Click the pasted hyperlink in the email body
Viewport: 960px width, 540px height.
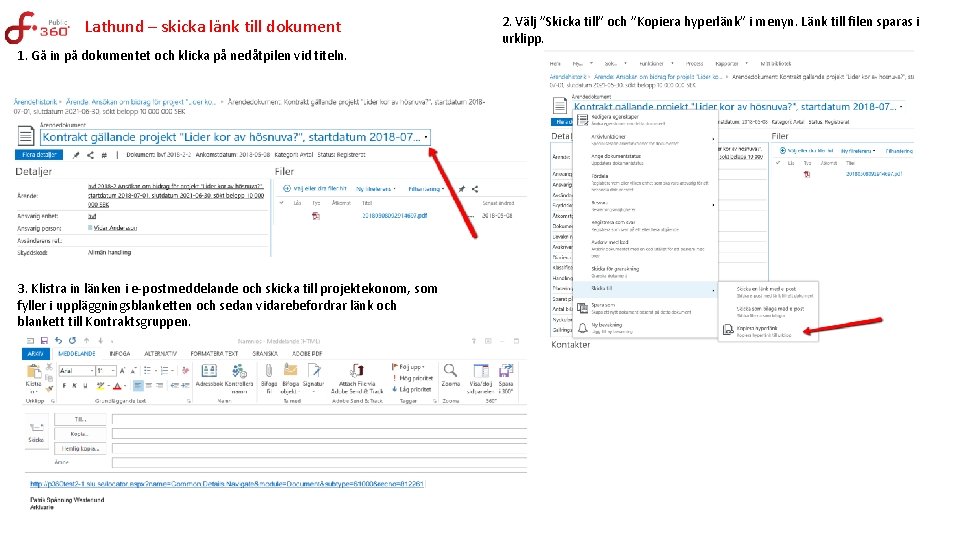[x=227, y=484]
